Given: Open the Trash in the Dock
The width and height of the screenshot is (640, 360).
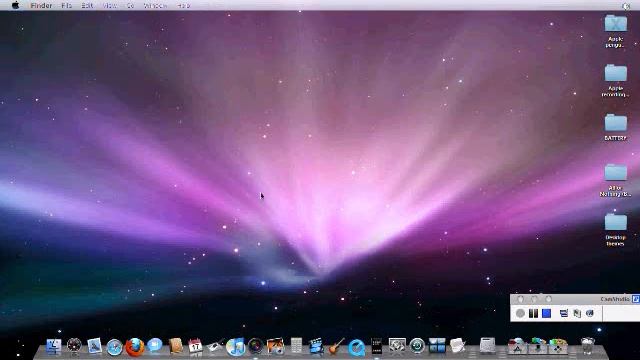Looking at the screenshot, I should (587, 346).
